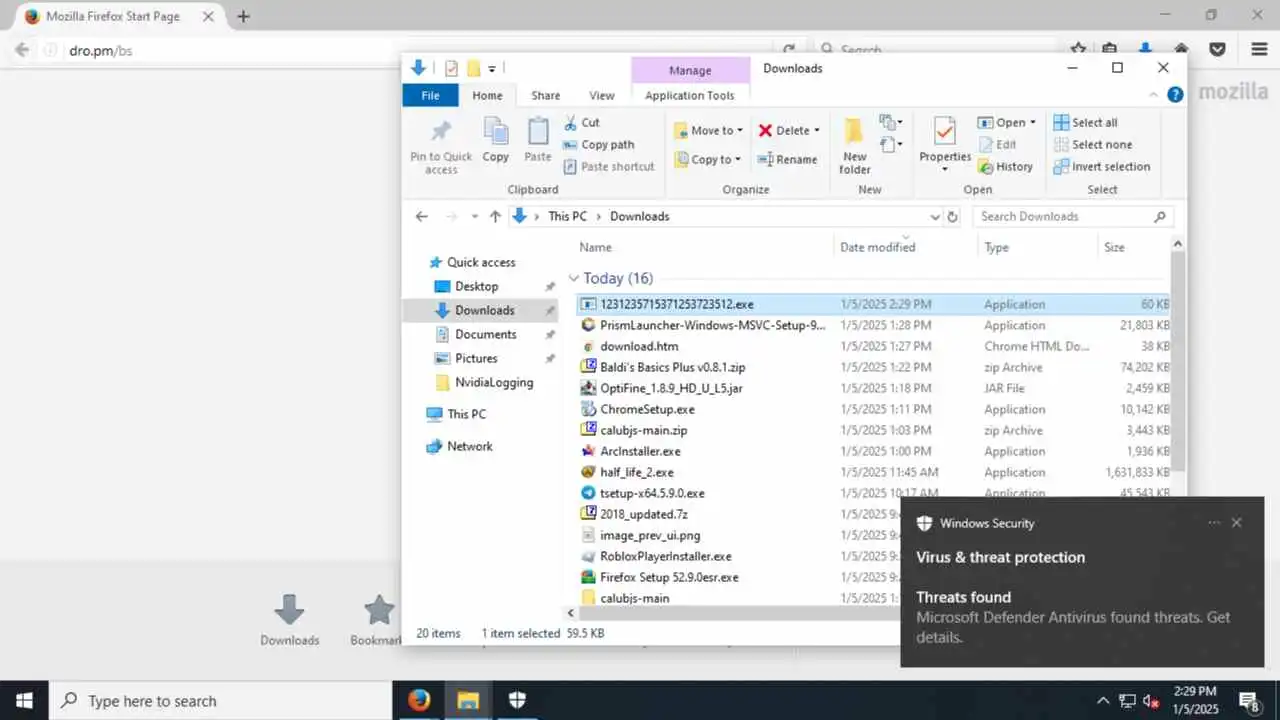Click the Back navigation arrow in Explorer
Viewport: 1280px width, 720px height.
[x=421, y=216]
